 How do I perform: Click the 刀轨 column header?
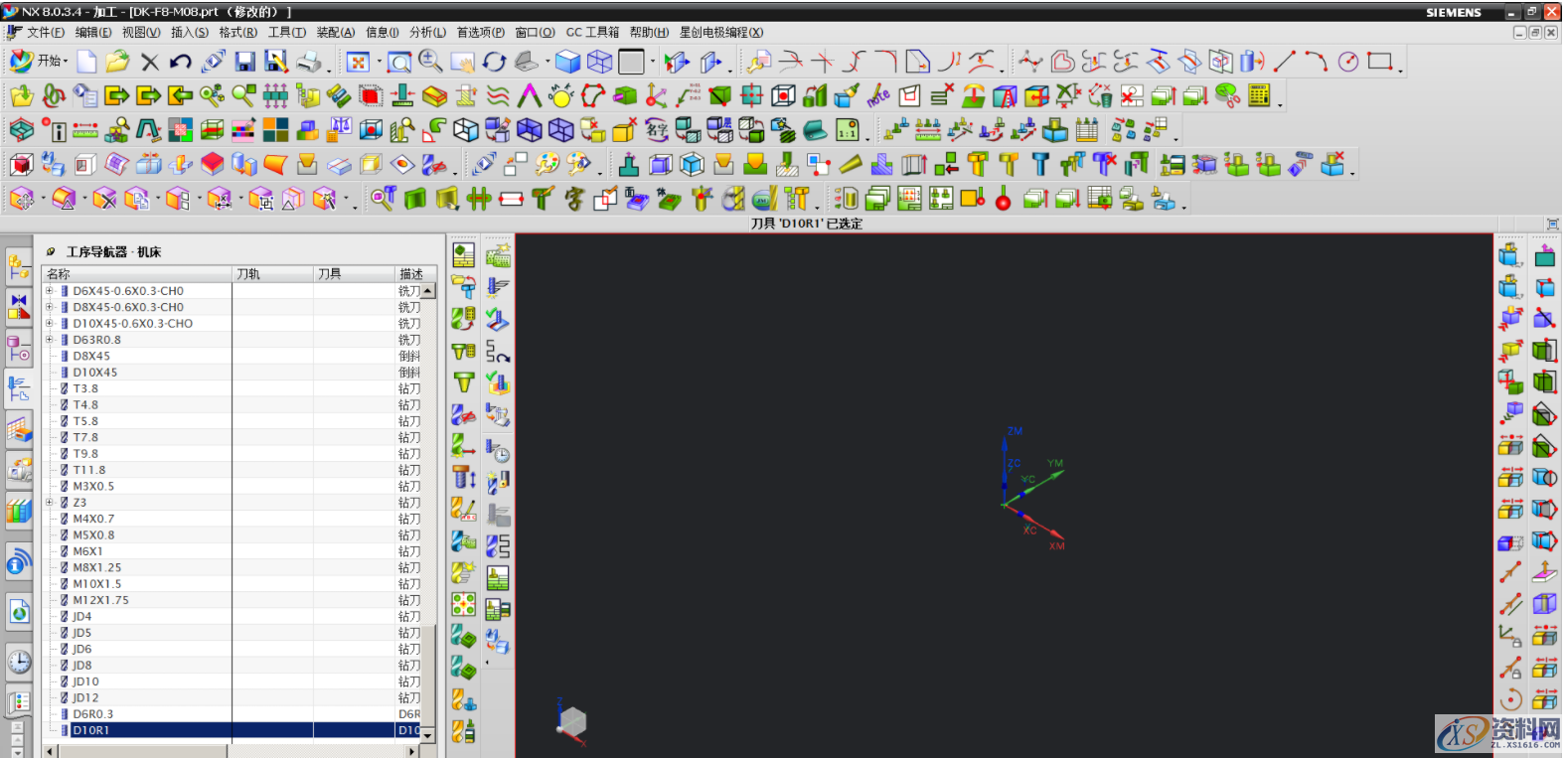[272, 273]
